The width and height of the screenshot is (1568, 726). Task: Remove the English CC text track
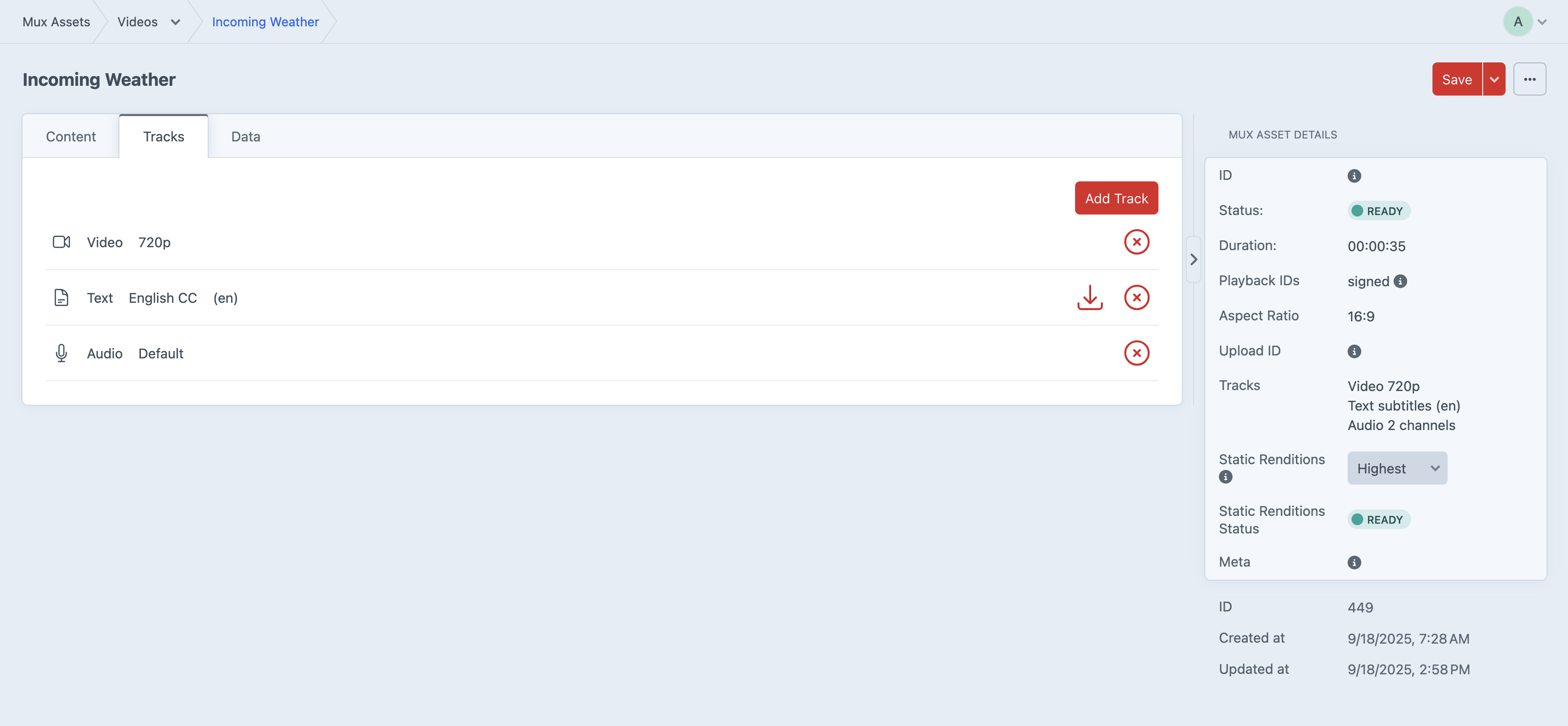click(x=1136, y=297)
